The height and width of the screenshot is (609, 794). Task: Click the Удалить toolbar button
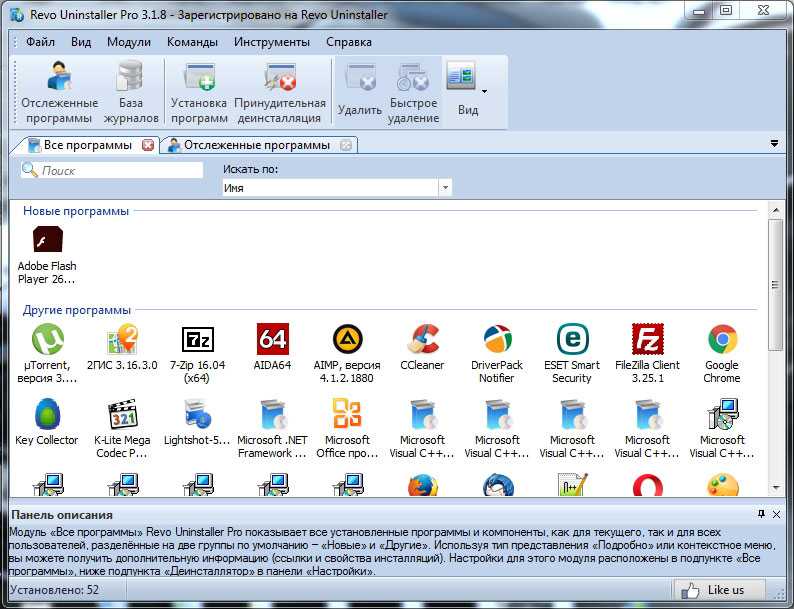click(x=360, y=92)
